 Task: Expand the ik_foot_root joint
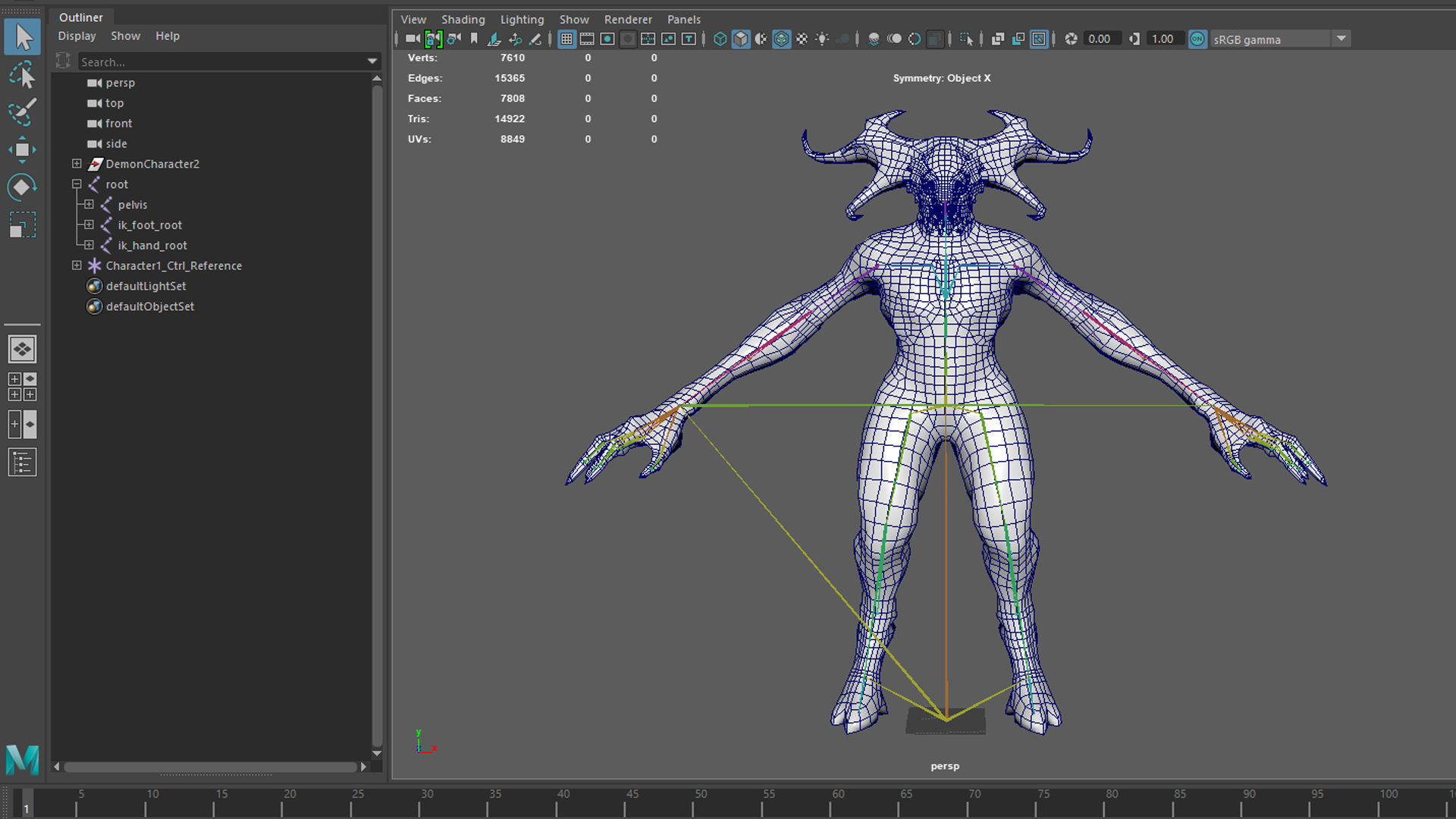point(89,225)
